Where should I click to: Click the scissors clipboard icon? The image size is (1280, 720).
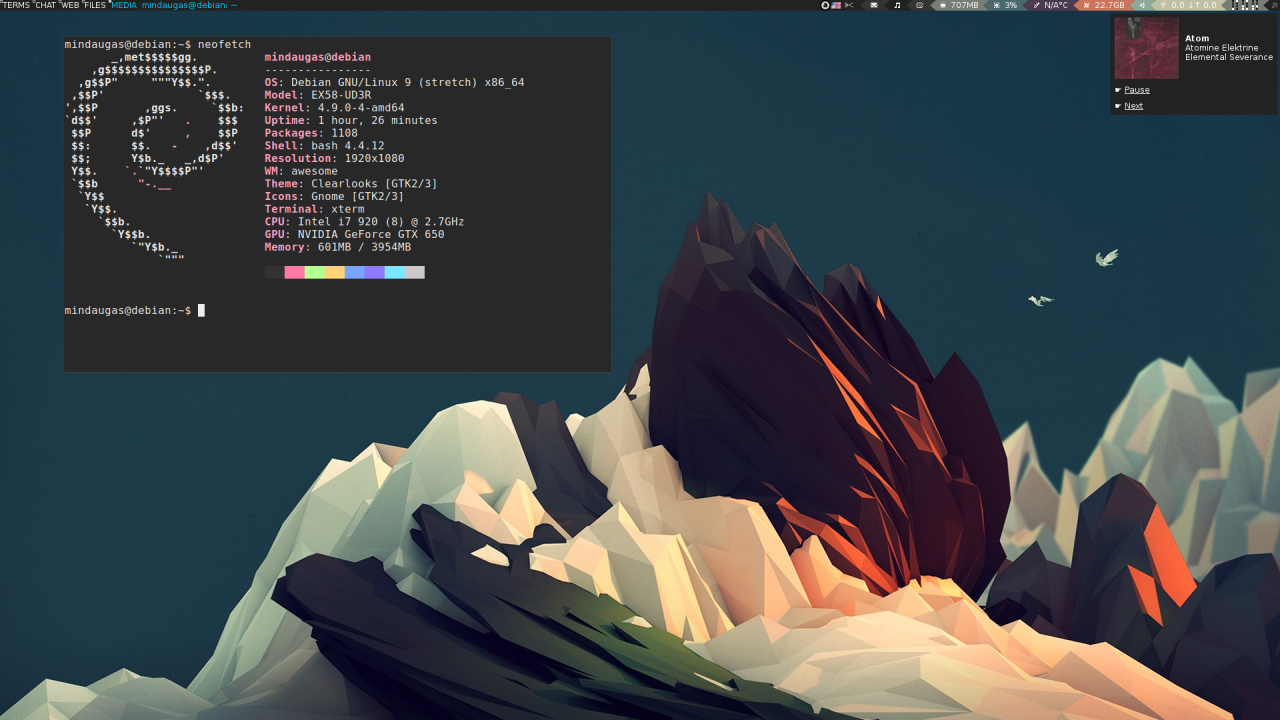point(849,5)
